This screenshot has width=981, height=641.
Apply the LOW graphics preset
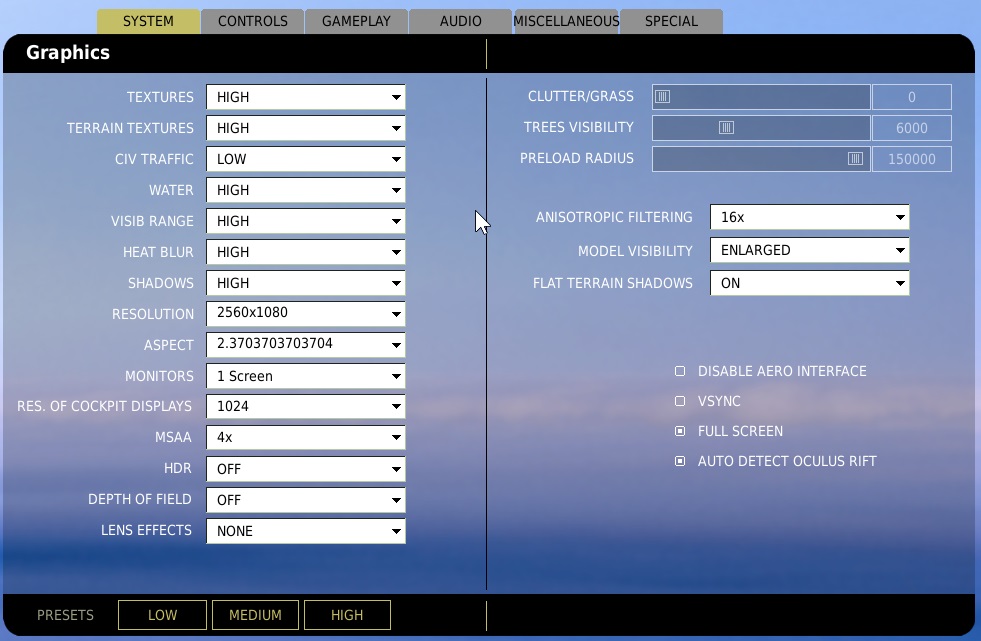click(162, 615)
